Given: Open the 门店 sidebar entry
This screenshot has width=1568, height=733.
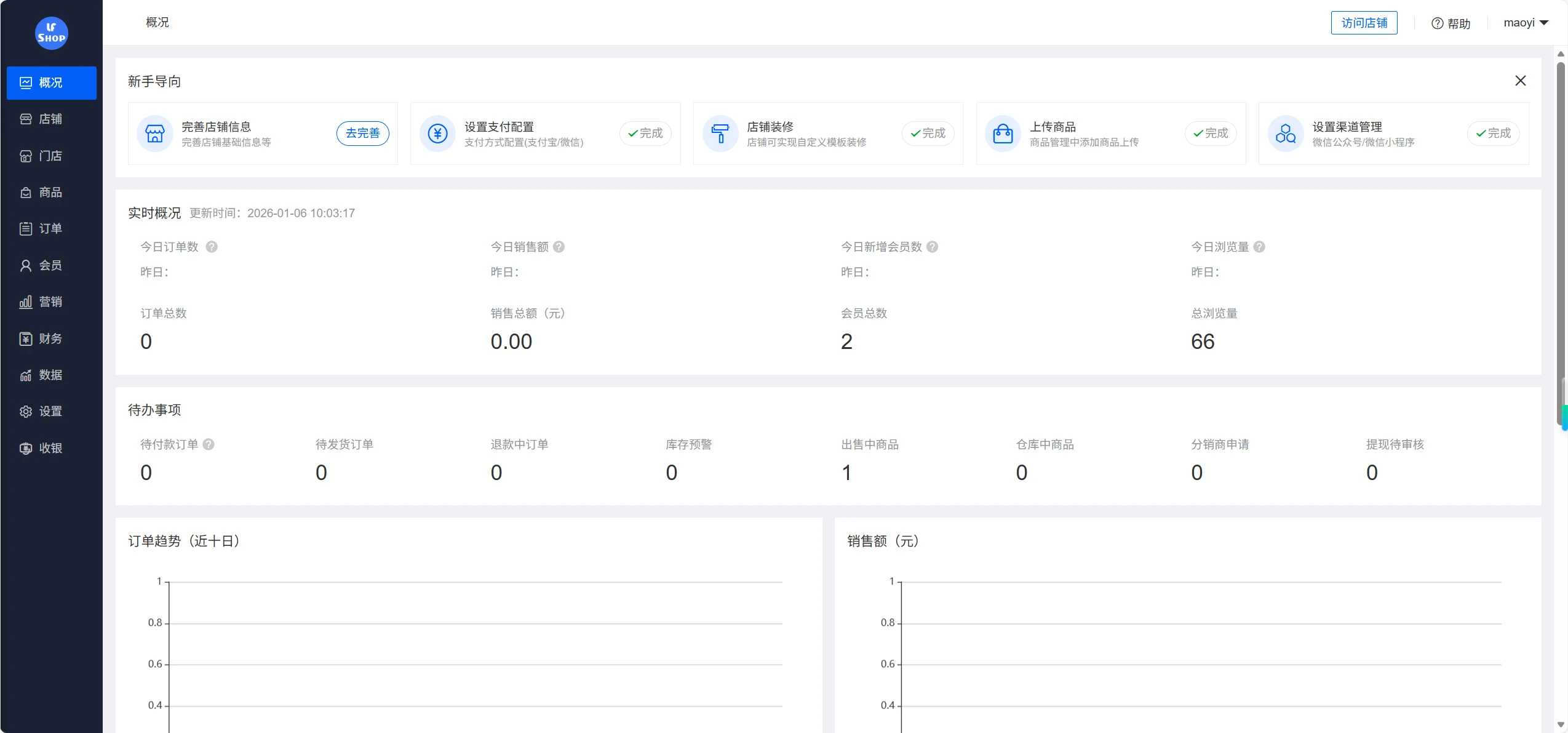Looking at the screenshot, I should (51, 156).
